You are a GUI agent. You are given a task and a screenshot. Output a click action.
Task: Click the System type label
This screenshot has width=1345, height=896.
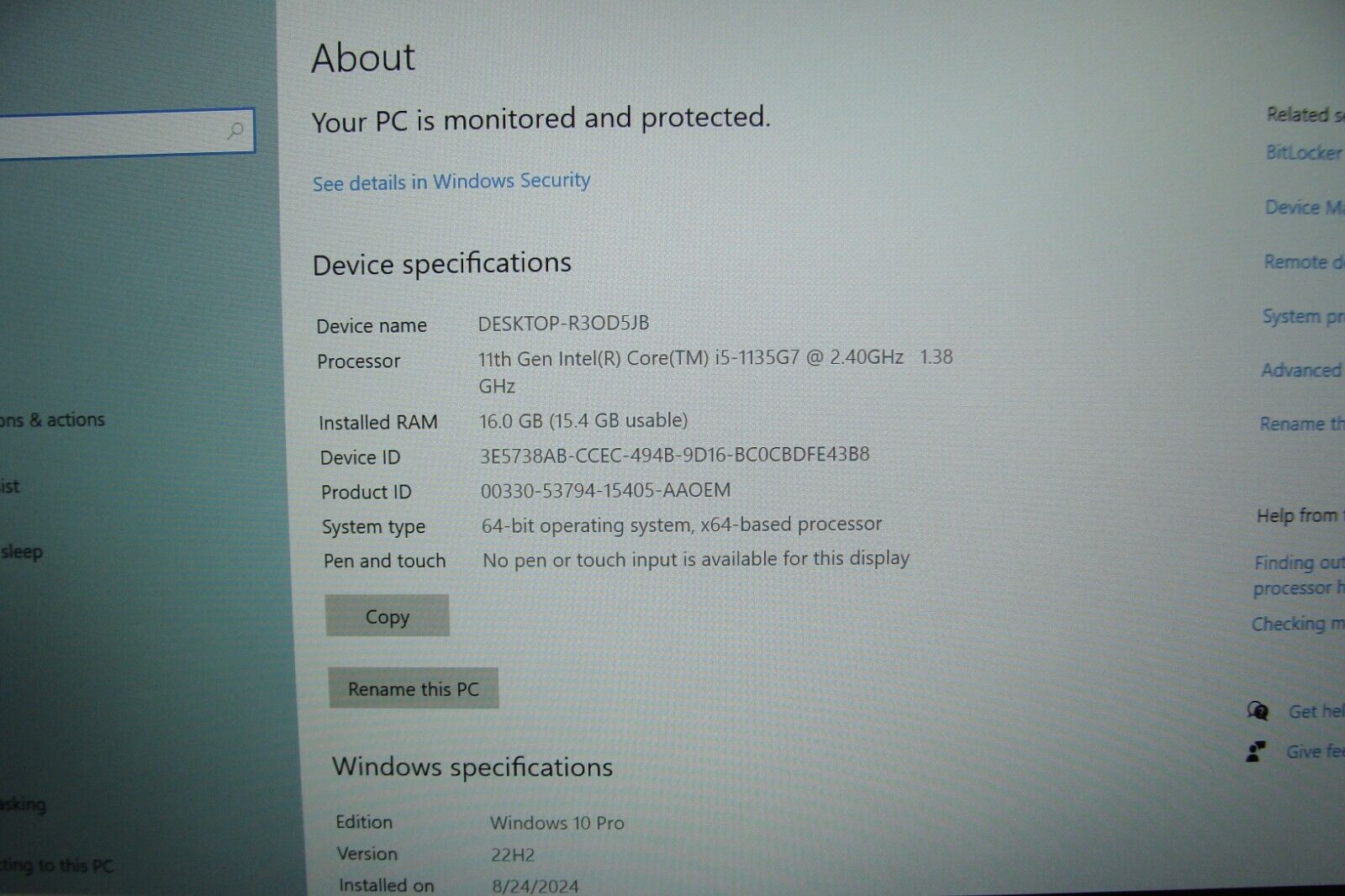pyautogui.click(x=374, y=527)
